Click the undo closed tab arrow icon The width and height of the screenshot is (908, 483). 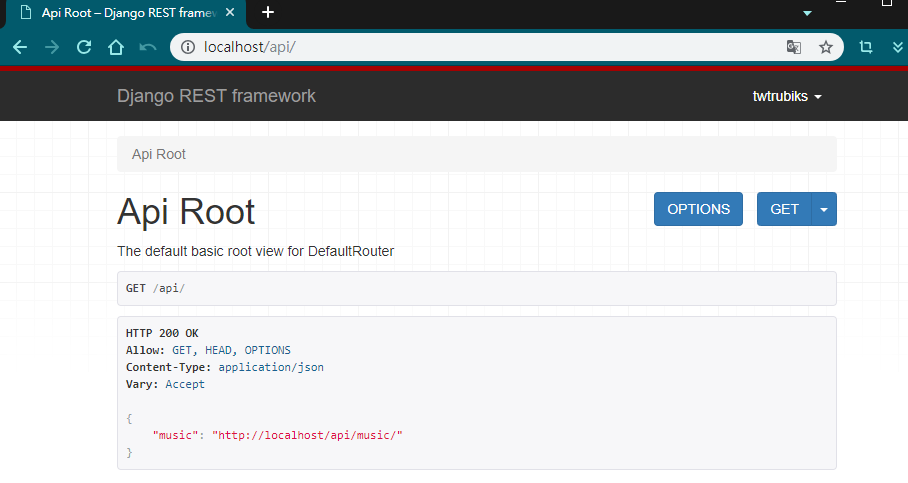click(148, 47)
